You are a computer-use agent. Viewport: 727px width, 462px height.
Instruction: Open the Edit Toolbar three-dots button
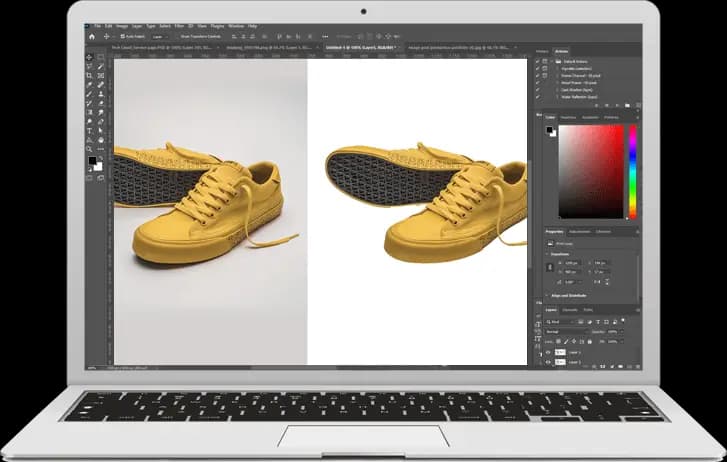101,149
